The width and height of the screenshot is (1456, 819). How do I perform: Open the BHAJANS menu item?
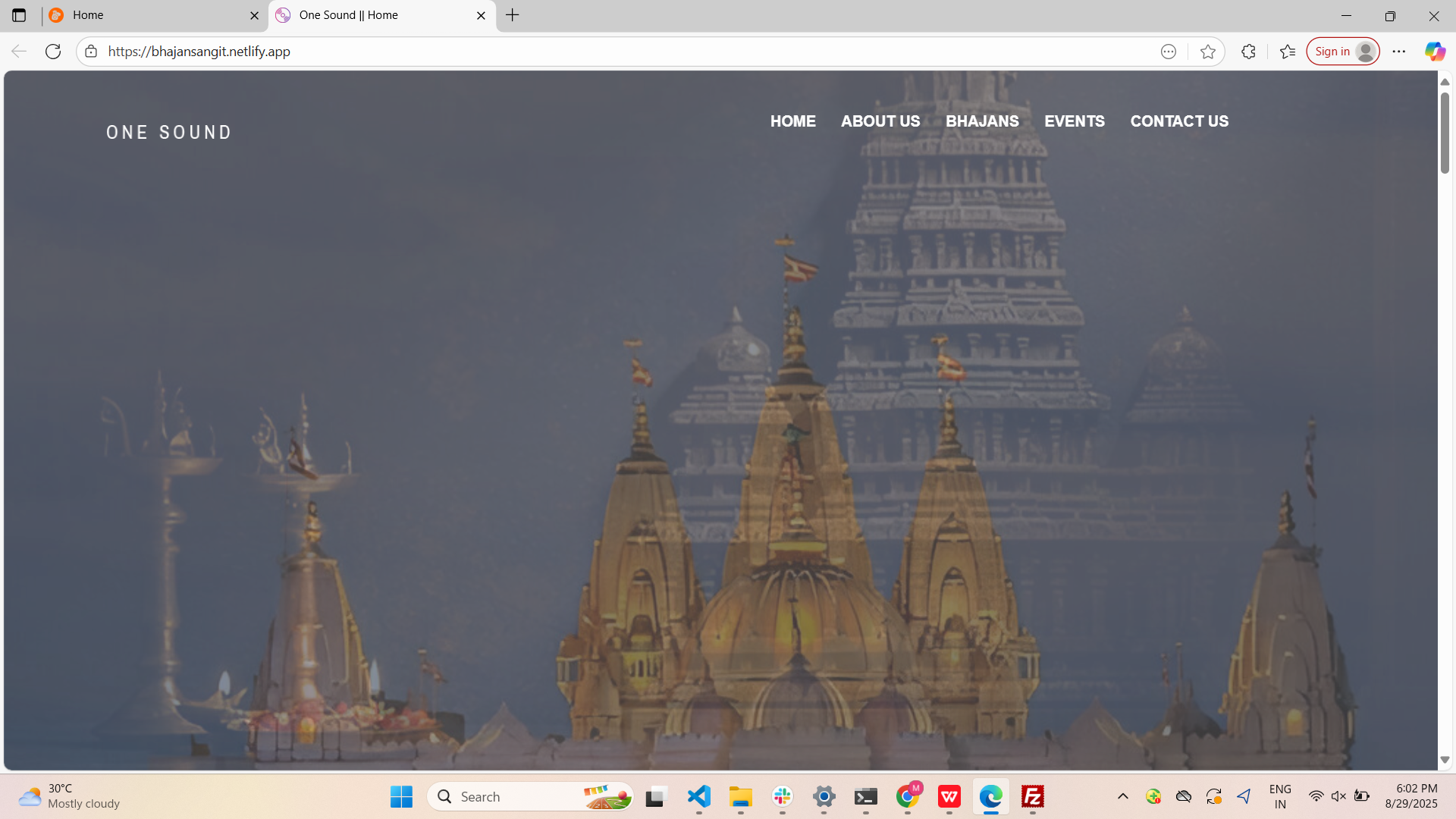(982, 121)
